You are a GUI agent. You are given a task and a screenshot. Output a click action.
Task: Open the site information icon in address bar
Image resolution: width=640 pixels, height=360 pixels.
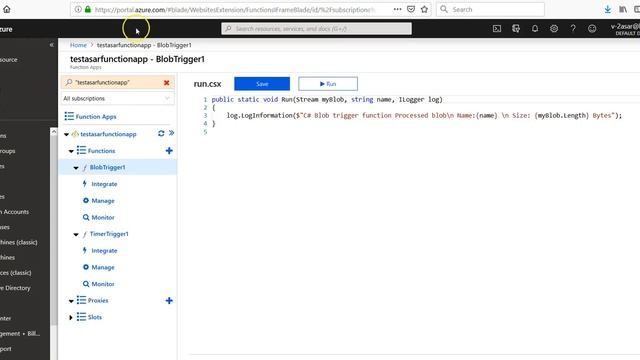coord(78,9)
